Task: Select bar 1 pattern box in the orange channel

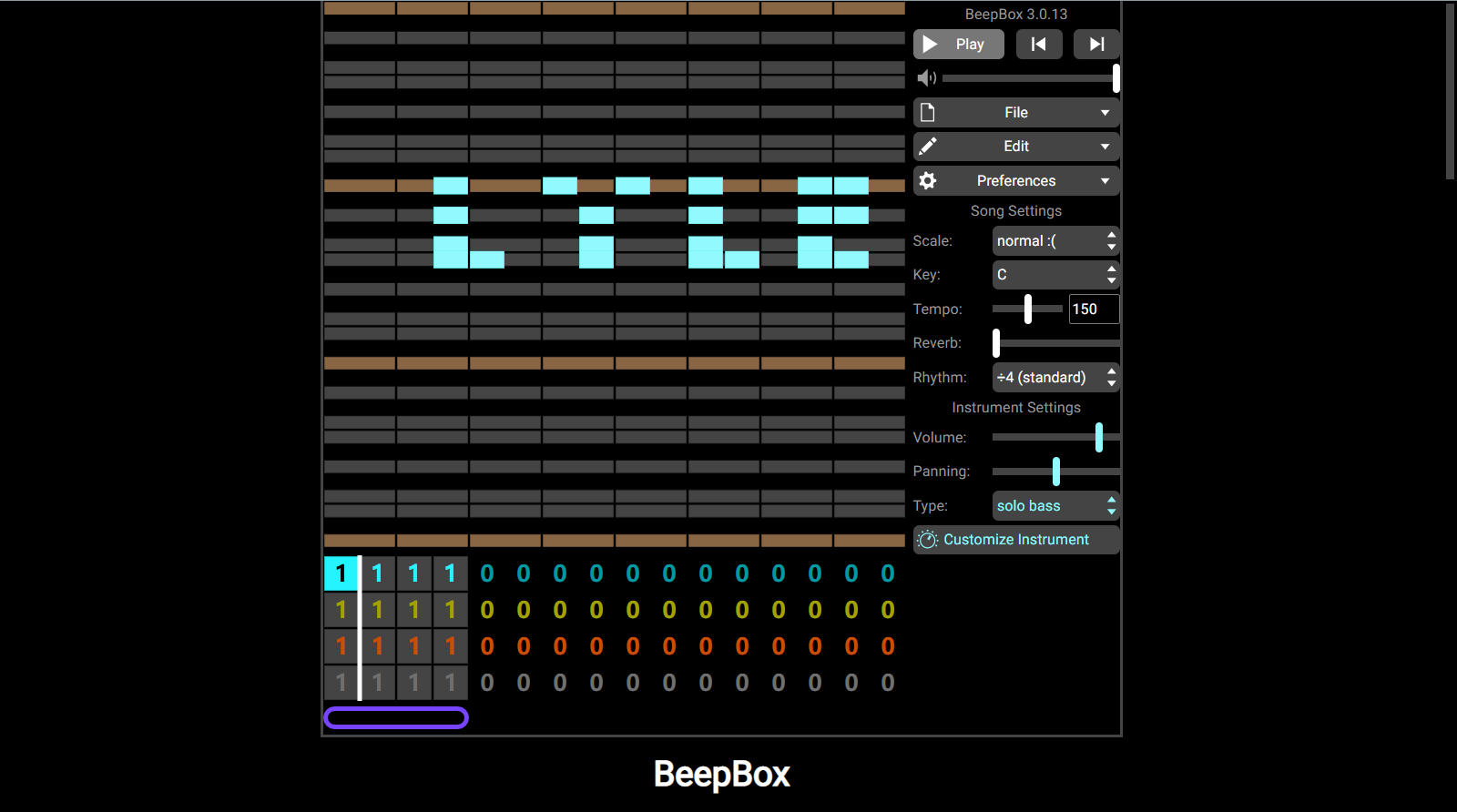Action: (x=341, y=646)
